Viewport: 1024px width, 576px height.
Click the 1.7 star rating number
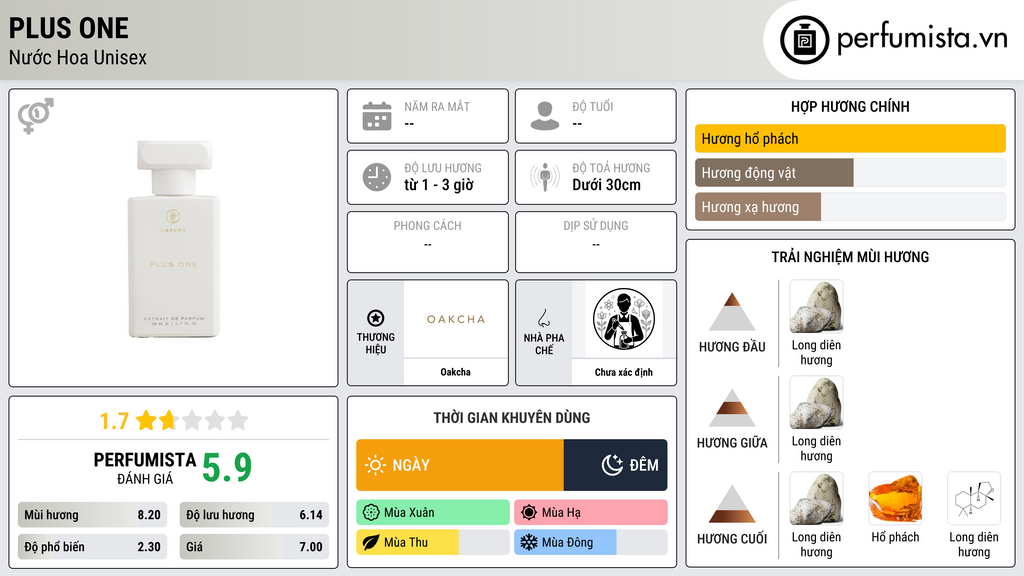[x=114, y=421]
